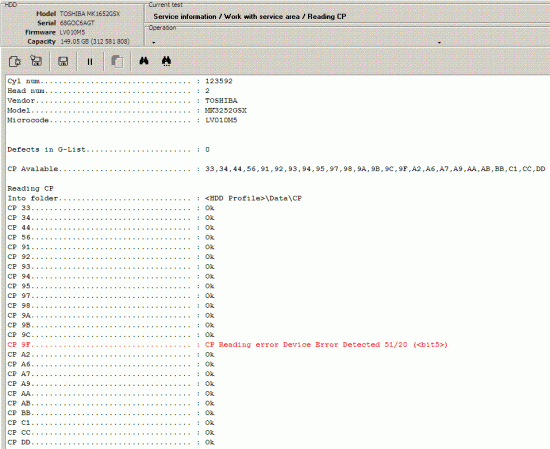Select the serial number 68GOC6AGT
This screenshot has width=550, height=449.
[x=77, y=23]
